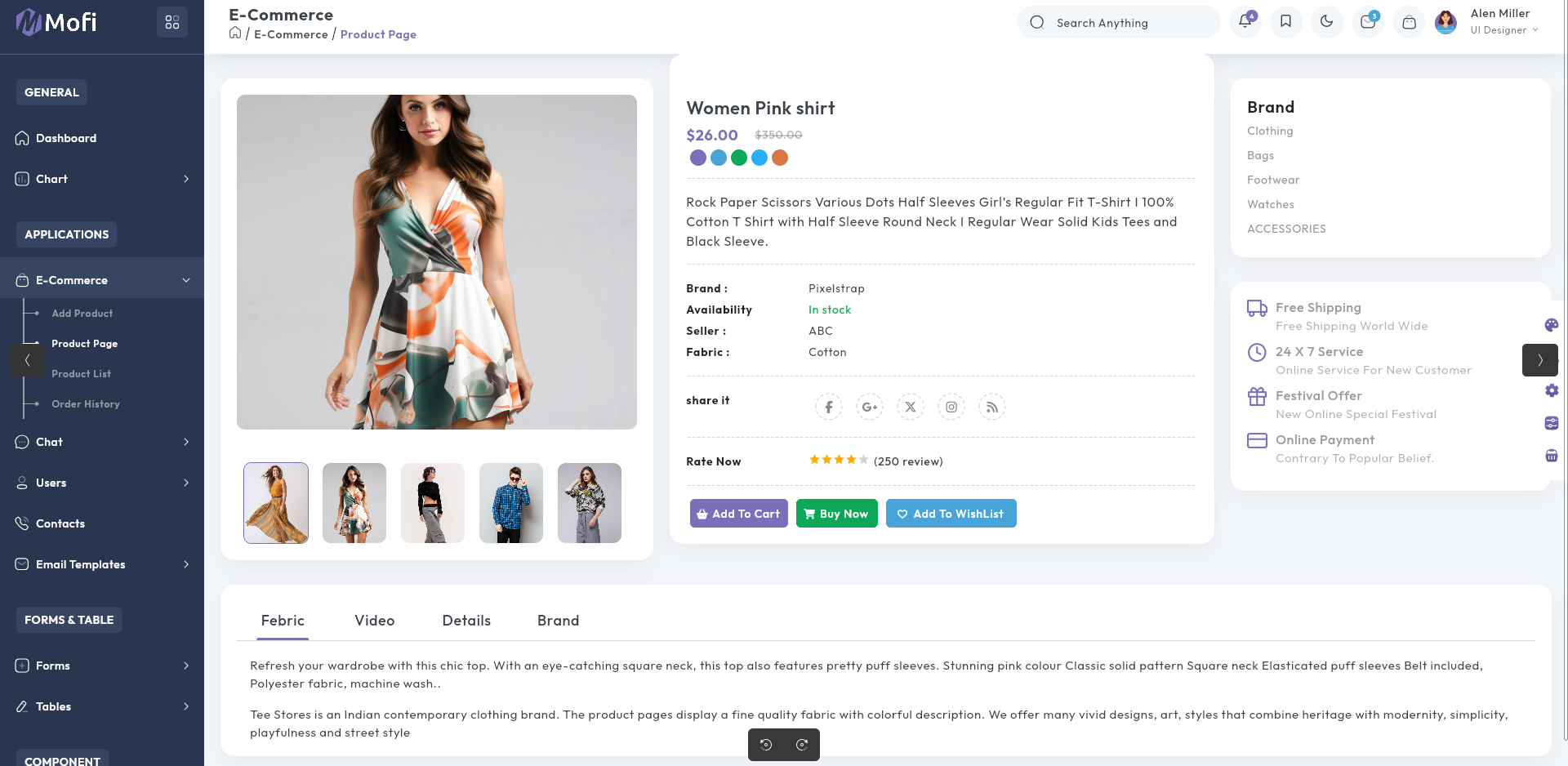Viewport: 1568px width, 766px height.
Task: Expand the Email Templates menu
Action: point(102,564)
